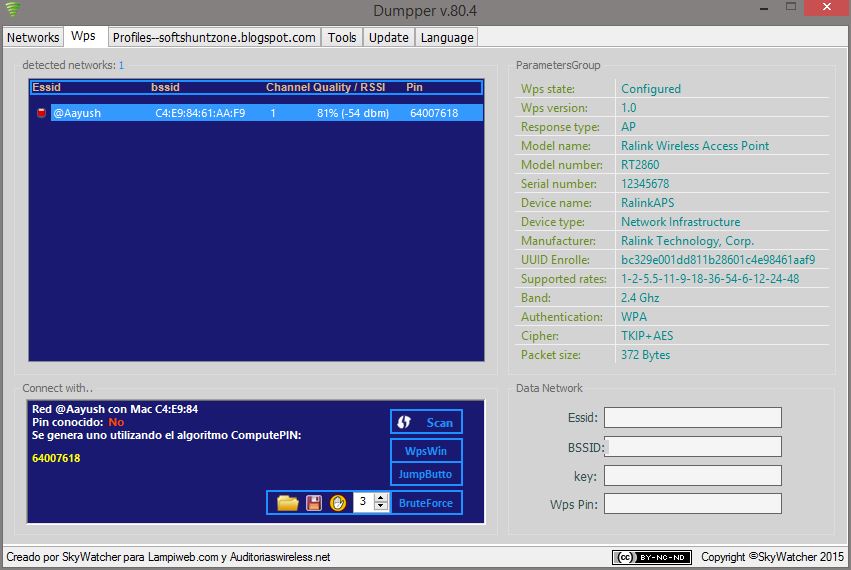
Task: Go to the Update tab
Action: [x=389, y=37]
